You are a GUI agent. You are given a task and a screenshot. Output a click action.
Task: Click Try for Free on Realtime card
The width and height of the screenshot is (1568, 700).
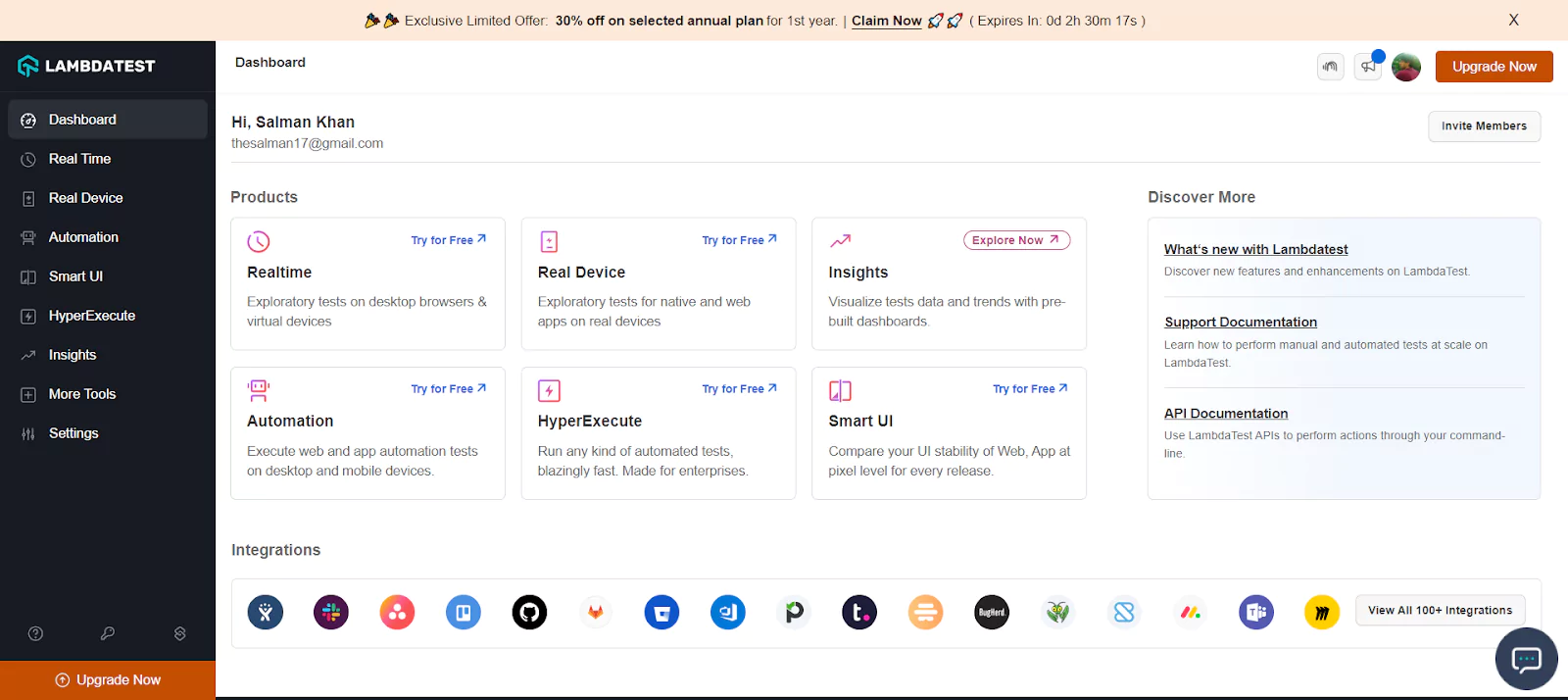[449, 240]
